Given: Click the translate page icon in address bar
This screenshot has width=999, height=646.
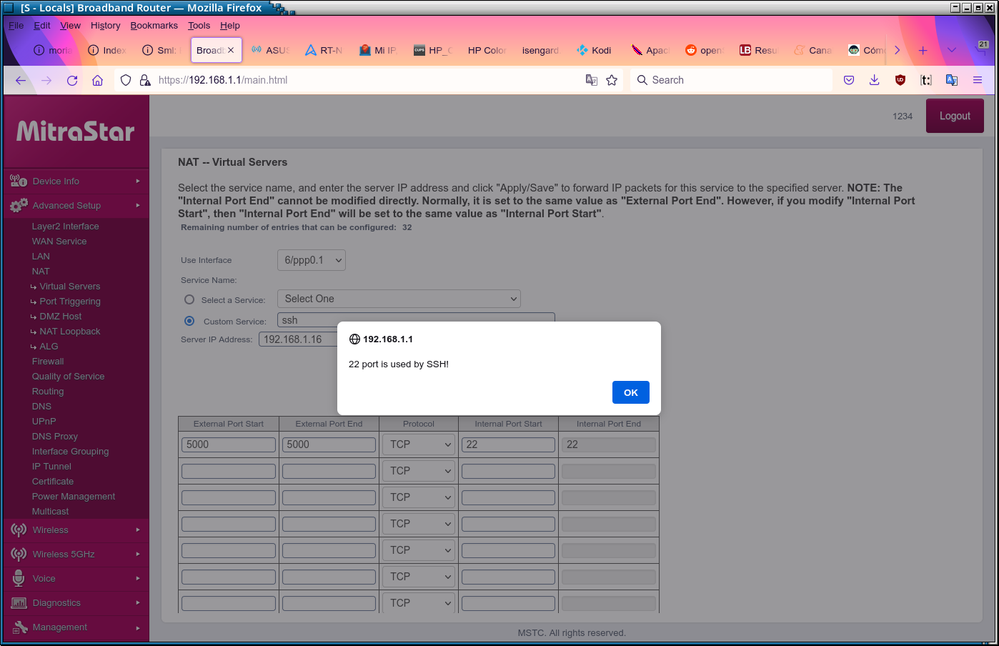Looking at the screenshot, I should (591, 80).
